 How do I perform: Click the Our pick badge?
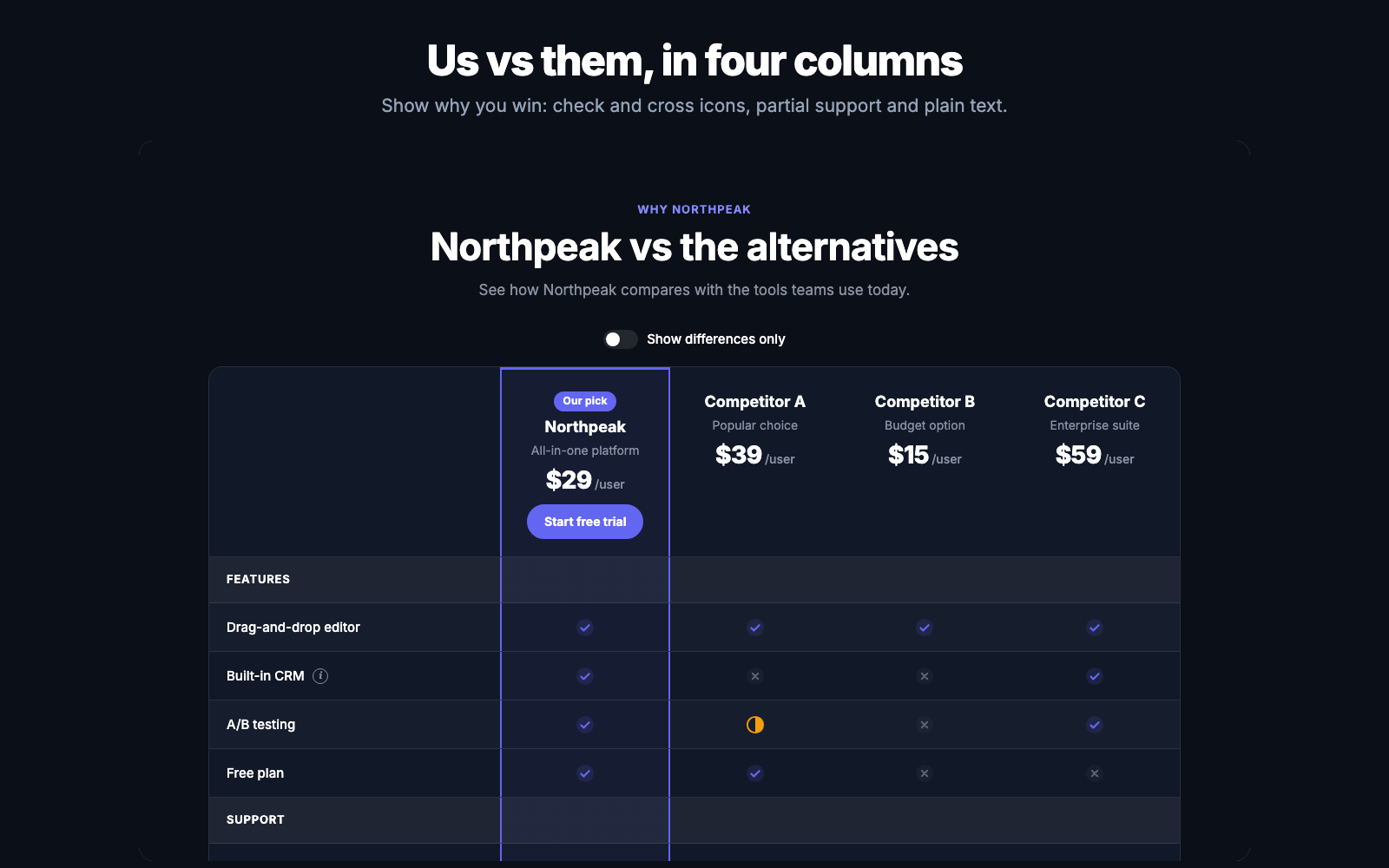click(585, 401)
